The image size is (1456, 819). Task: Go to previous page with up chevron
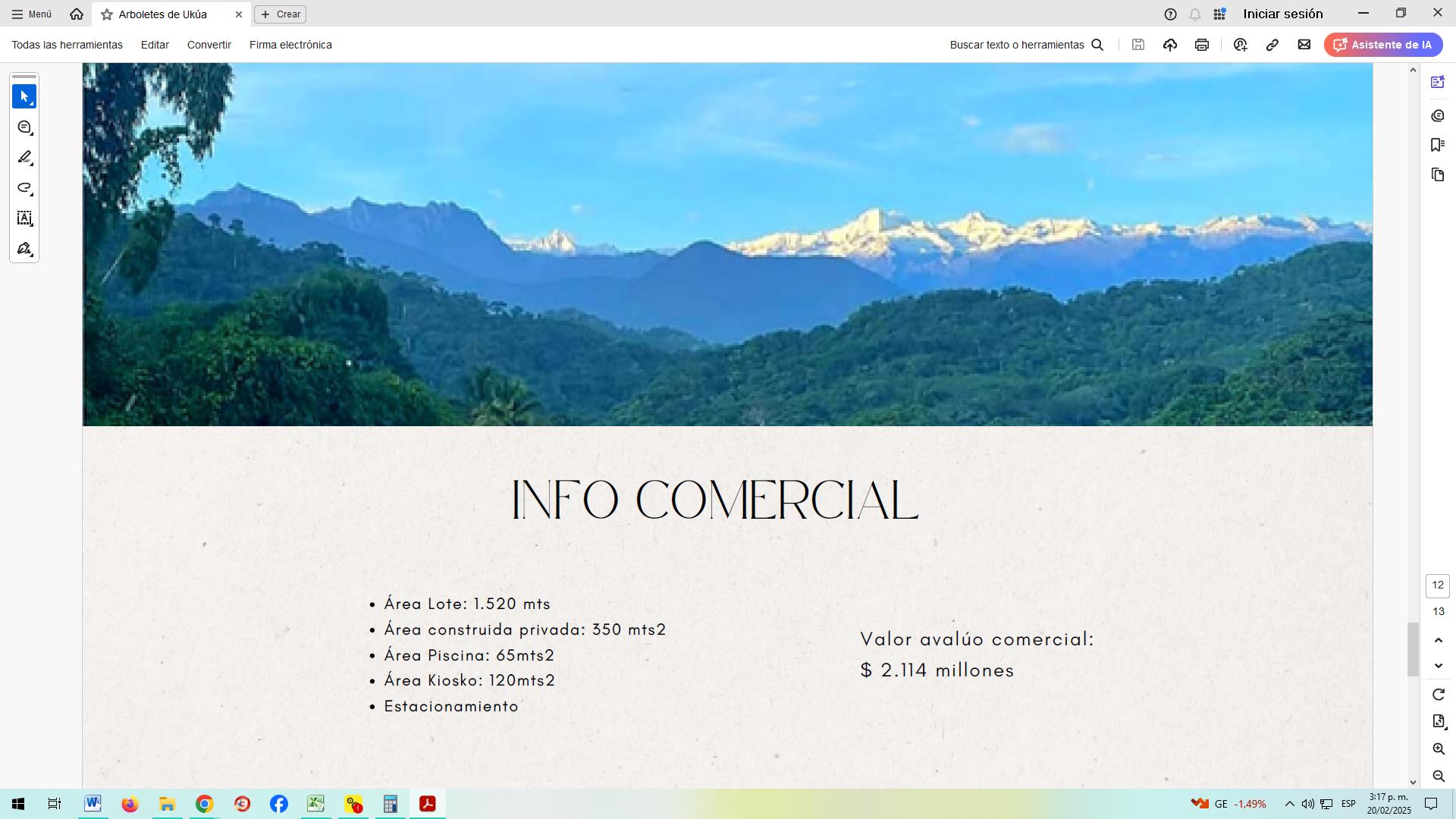point(1438,640)
